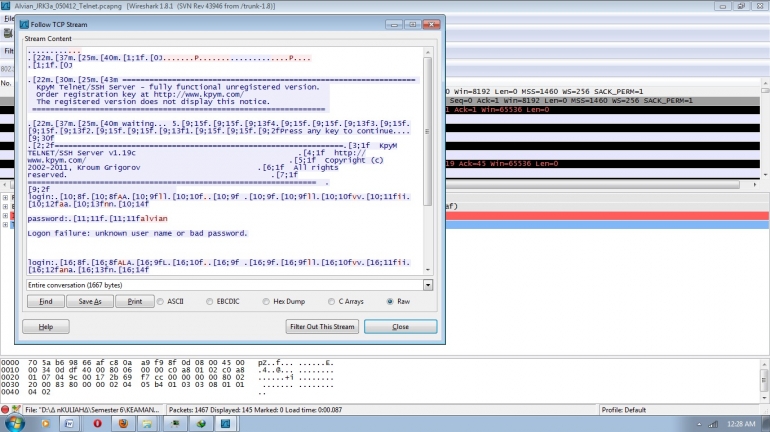Click the 'Stream Content' group label
This screenshot has height=432, width=770.
[x=48, y=39]
